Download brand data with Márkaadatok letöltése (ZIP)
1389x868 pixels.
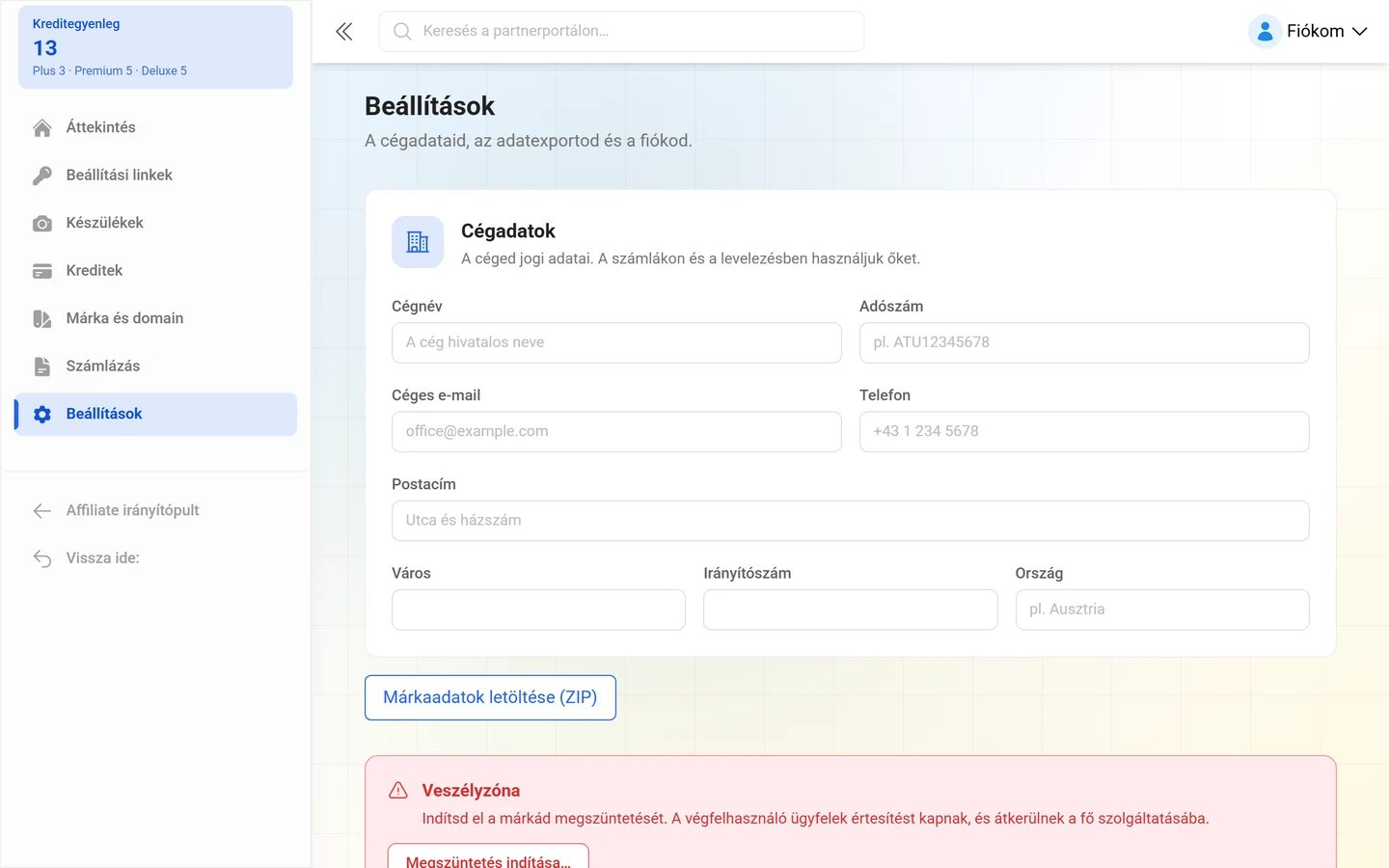click(x=490, y=697)
